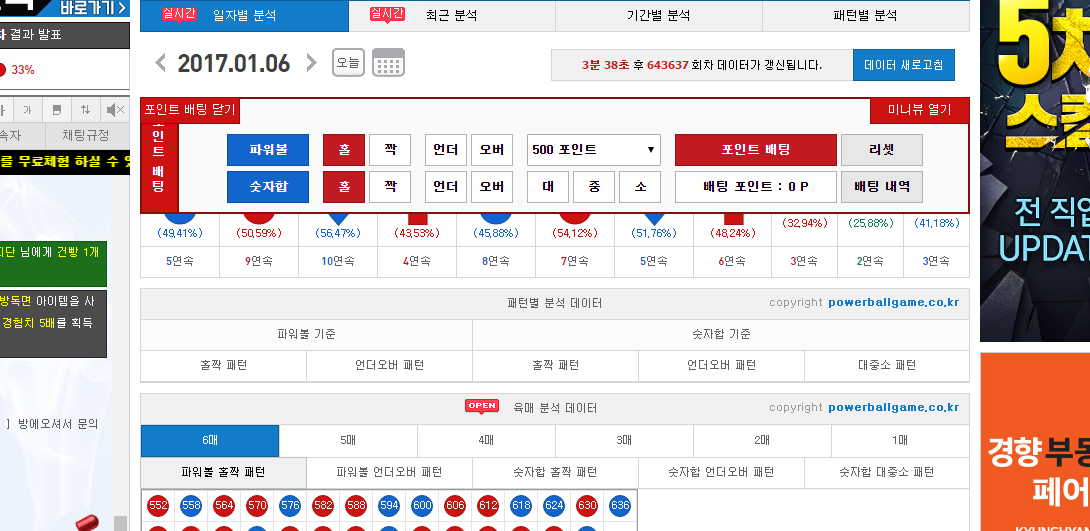The image size is (1090, 531).
Task: Open the calendar date picker icon
Action: point(388,63)
